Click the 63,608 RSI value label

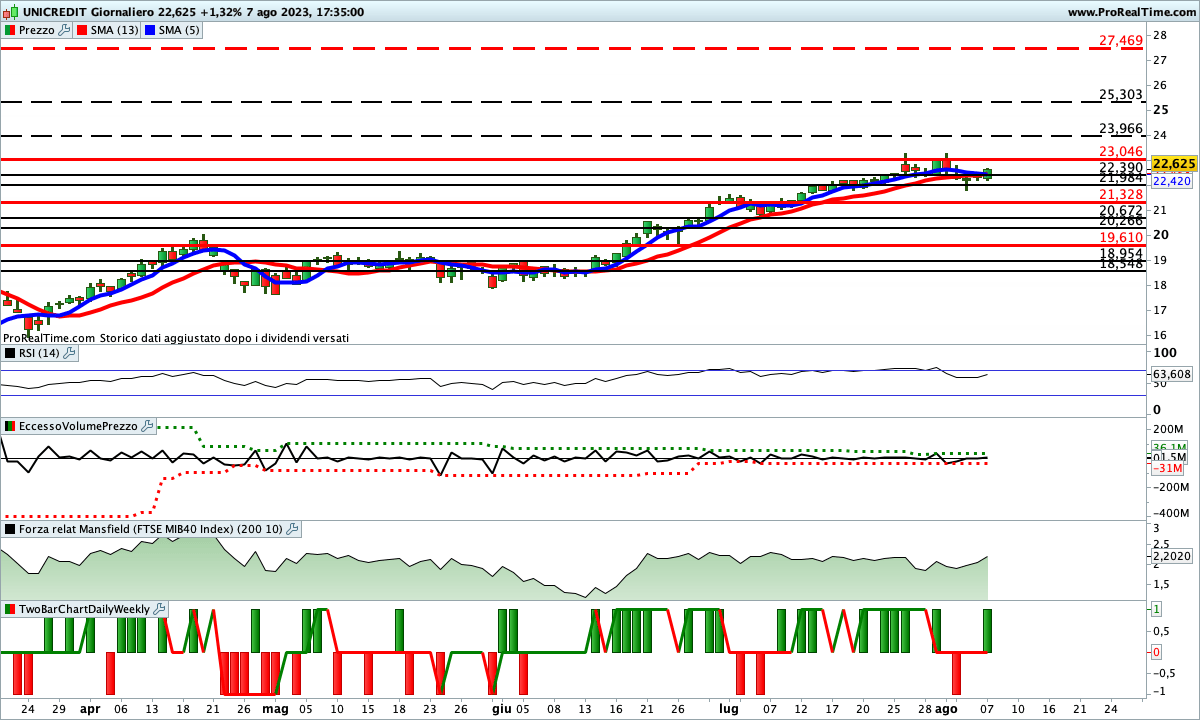pos(1172,374)
